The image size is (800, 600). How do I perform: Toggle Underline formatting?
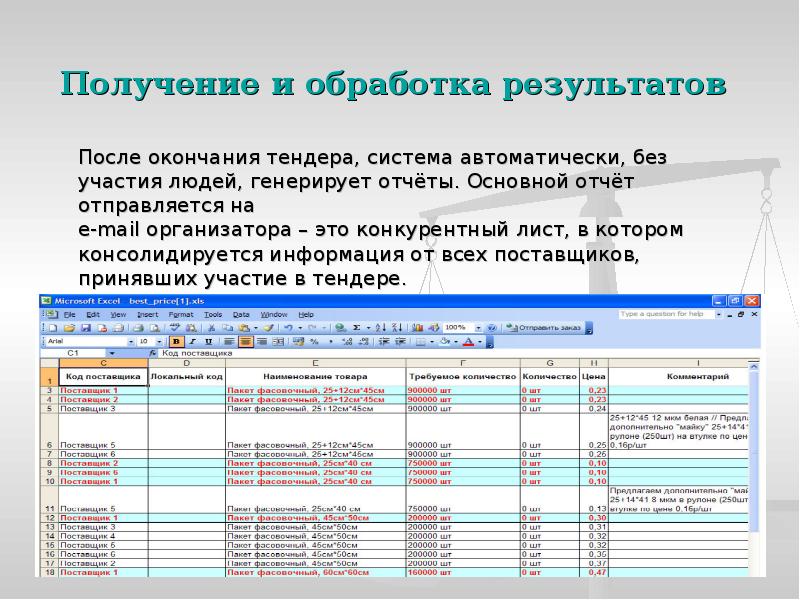(208, 341)
